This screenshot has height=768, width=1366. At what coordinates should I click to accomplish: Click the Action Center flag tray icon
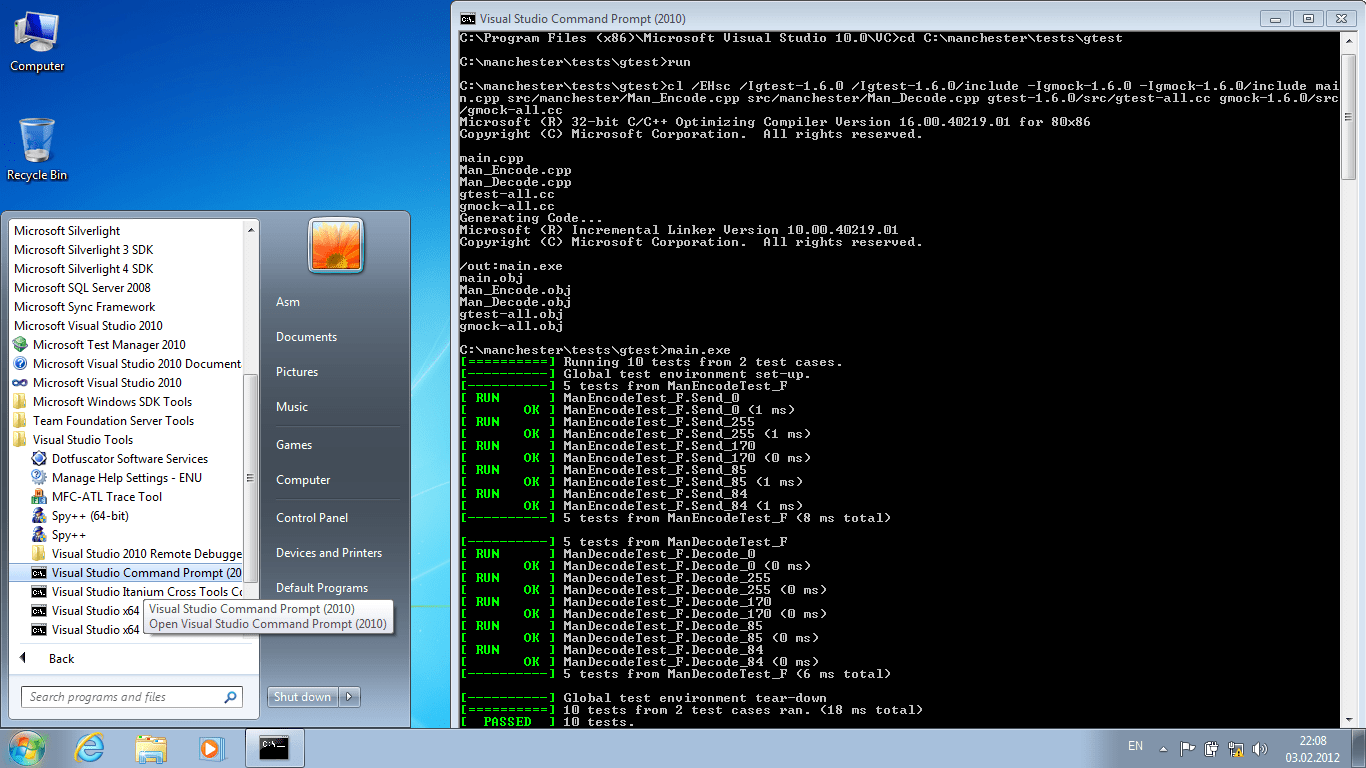(1188, 748)
